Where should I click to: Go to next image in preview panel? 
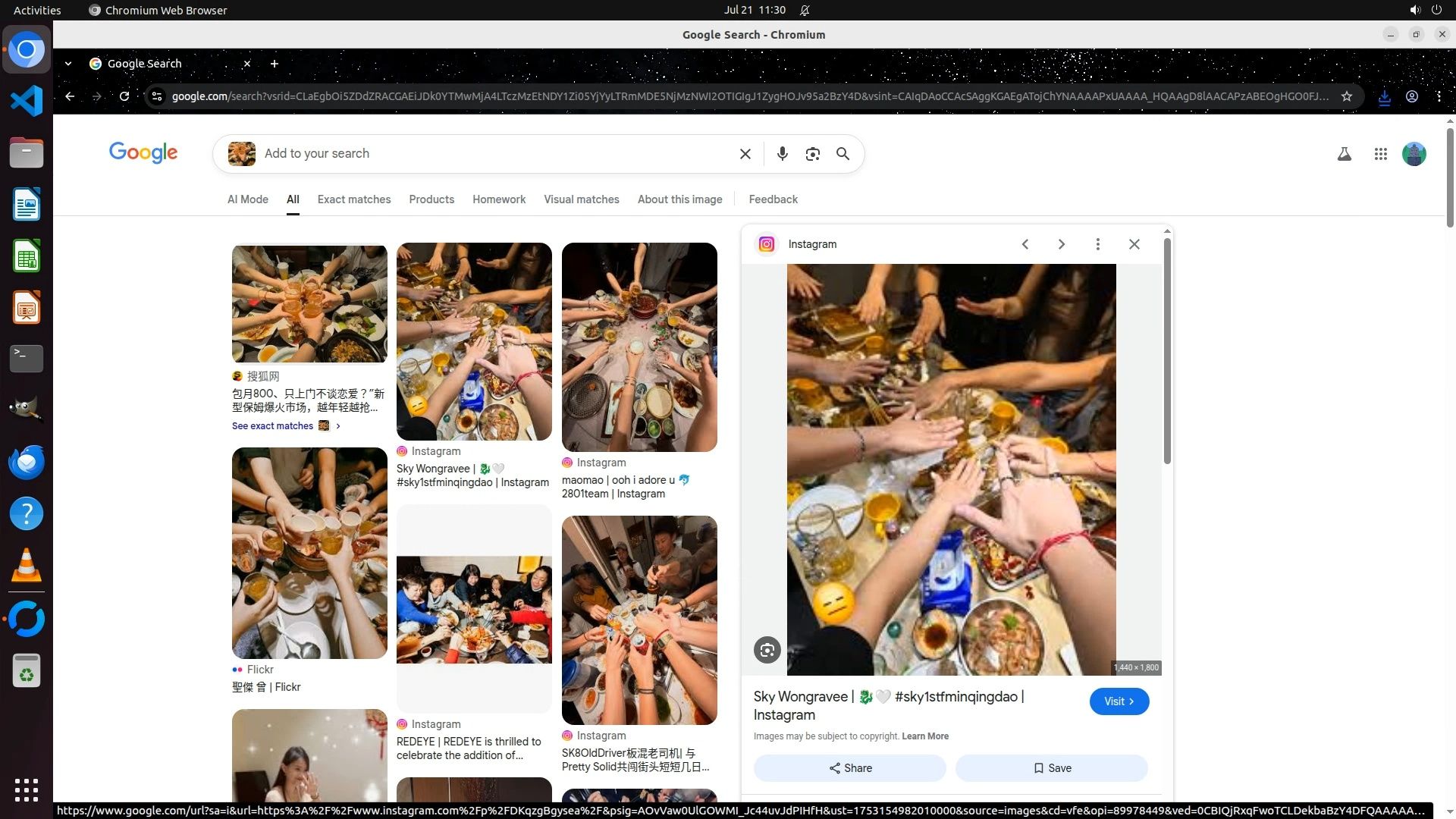[1061, 244]
